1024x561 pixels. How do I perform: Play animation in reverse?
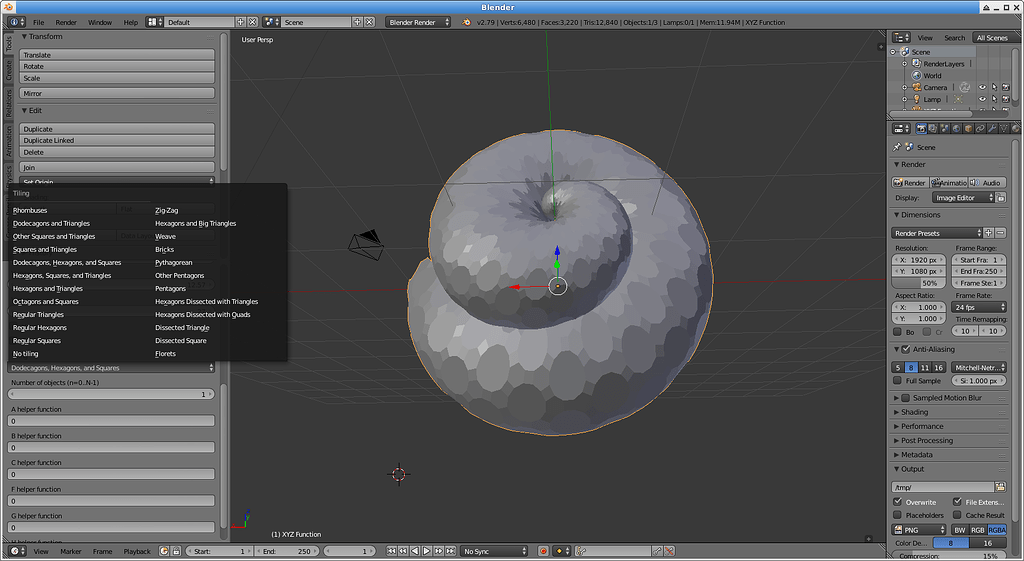point(415,551)
